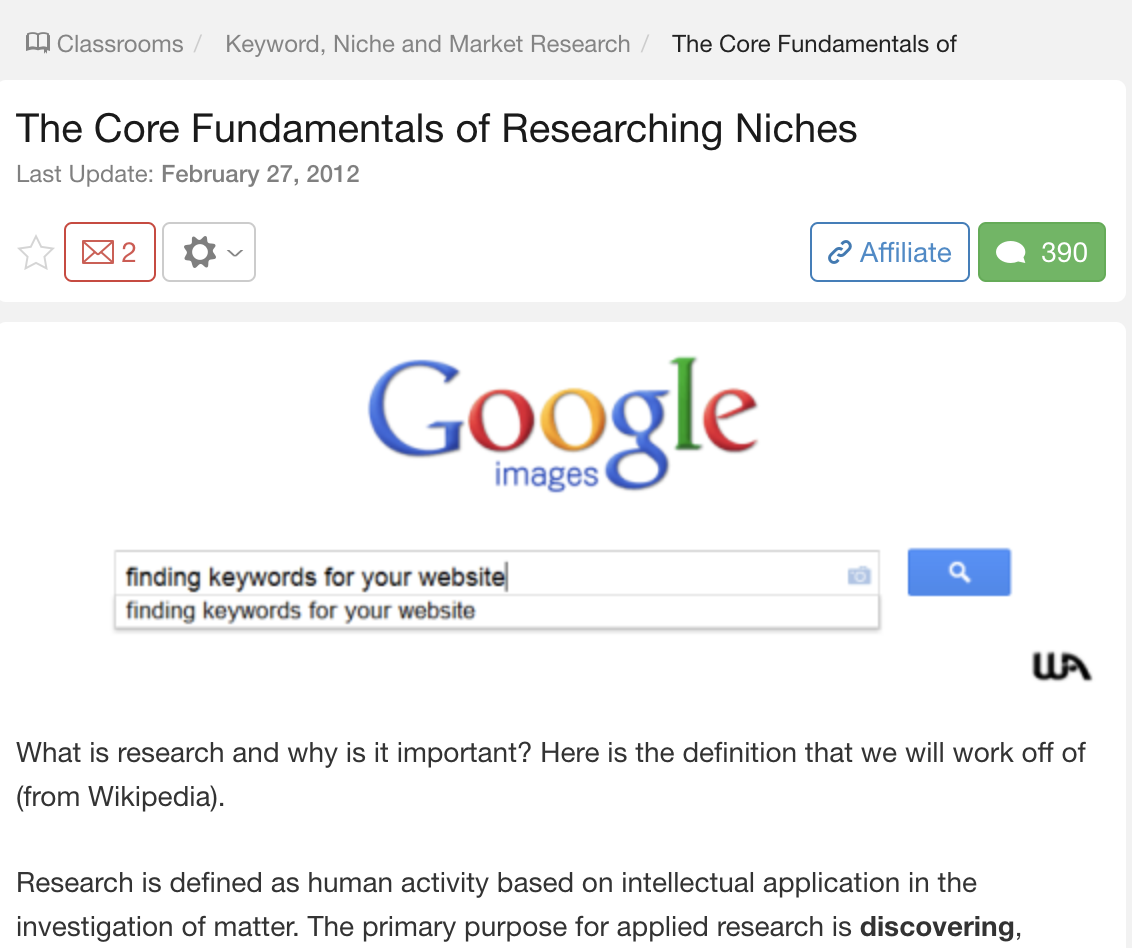
Task: Click the WA watermark logo
Action: pyautogui.click(x=1062, y=666)
